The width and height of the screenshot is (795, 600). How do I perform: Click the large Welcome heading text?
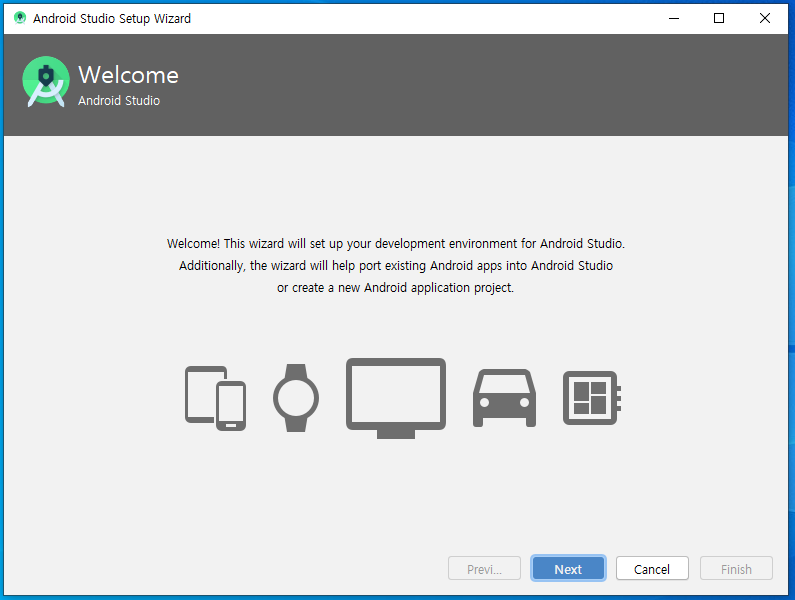click(128, 75)
